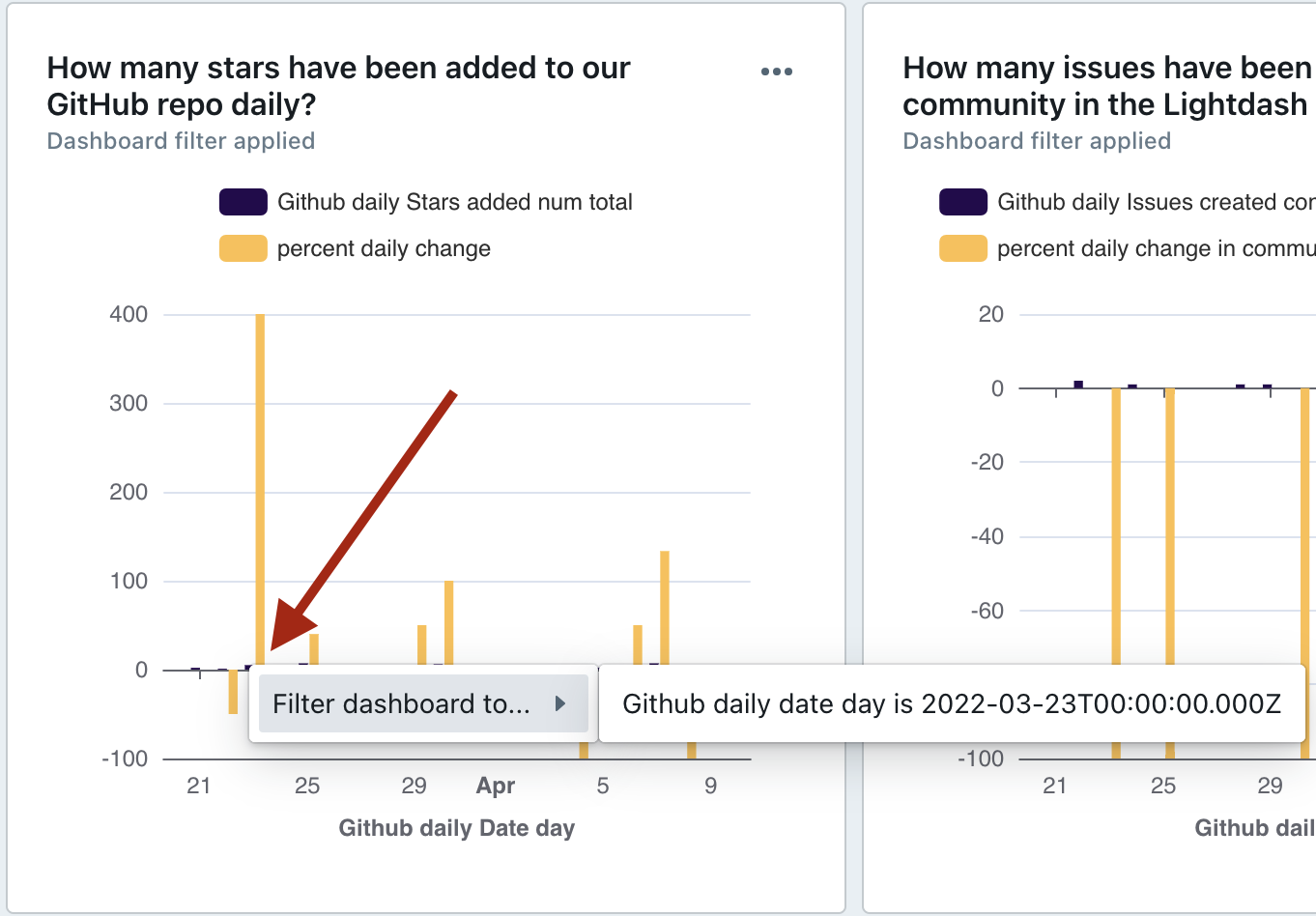The width and height of the screenshot is (1316, 916).
Task: Toggle 'percent daily change' legend label in stars chart
Action: (384, 248)
